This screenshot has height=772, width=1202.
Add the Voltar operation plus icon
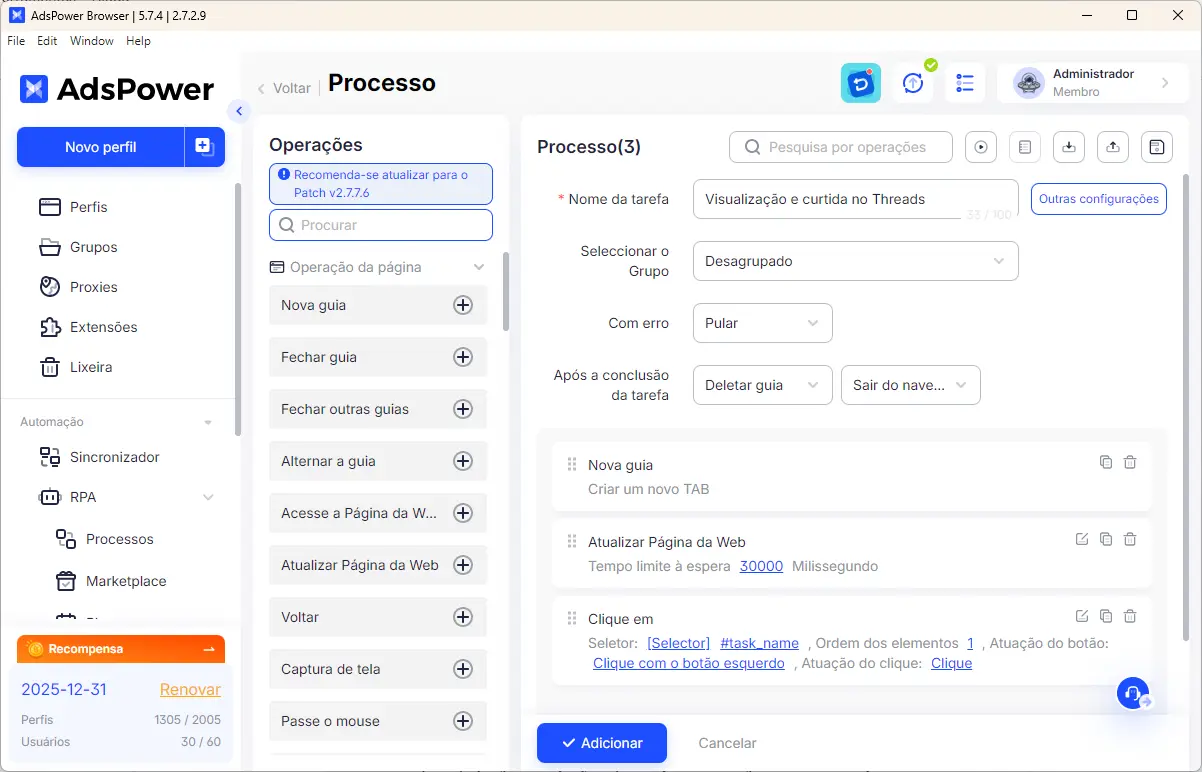pos(463,617)
